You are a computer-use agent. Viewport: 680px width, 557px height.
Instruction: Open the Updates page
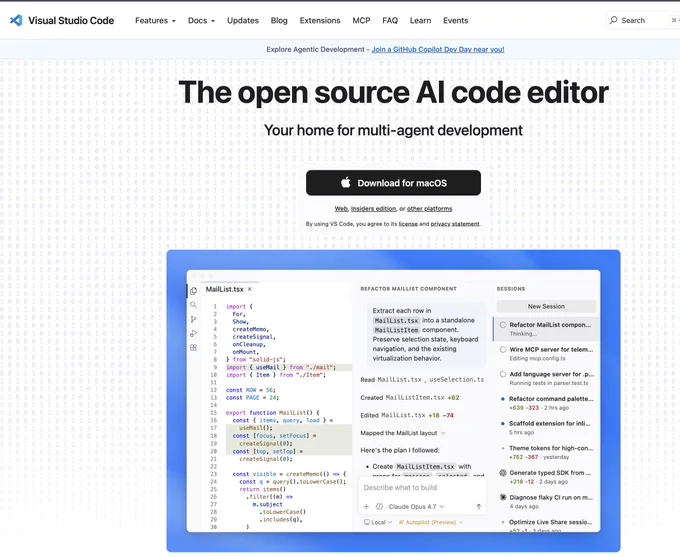[x=242, y=20]
